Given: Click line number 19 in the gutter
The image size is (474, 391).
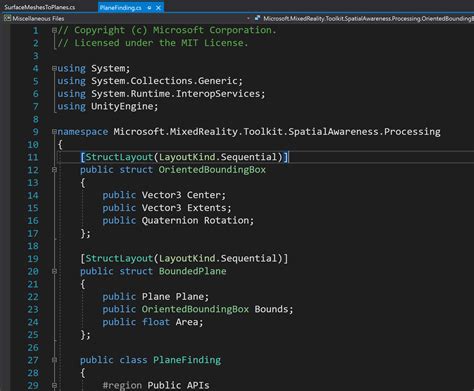Looking at the screenshot, I should coord(33,258).
